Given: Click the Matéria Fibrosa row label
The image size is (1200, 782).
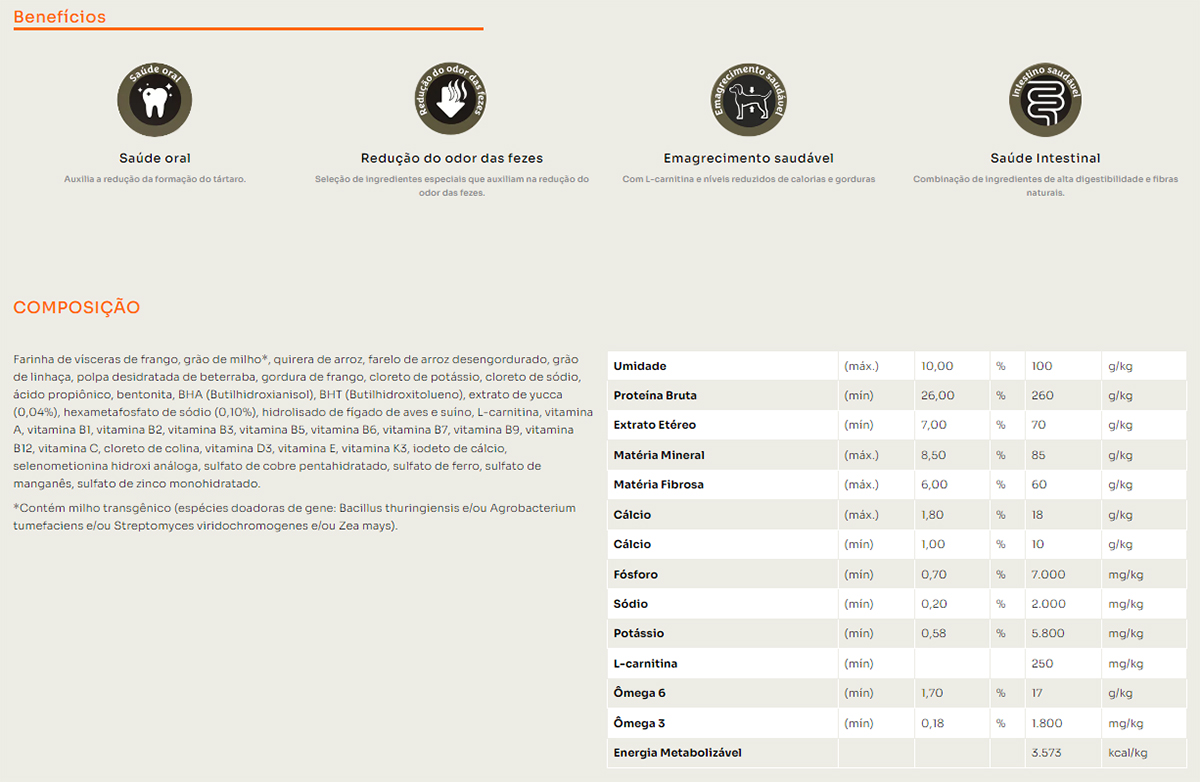Looking at the screenshot, I should point(658,485).
